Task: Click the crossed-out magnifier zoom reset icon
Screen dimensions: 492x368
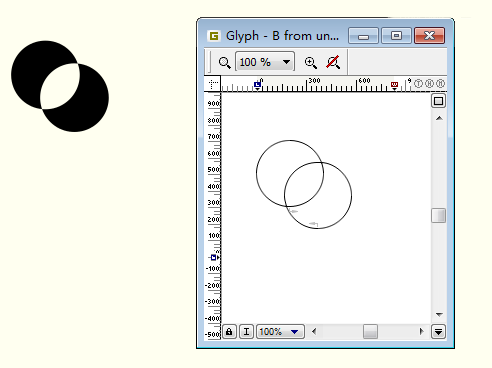Action: click(333, 62)
